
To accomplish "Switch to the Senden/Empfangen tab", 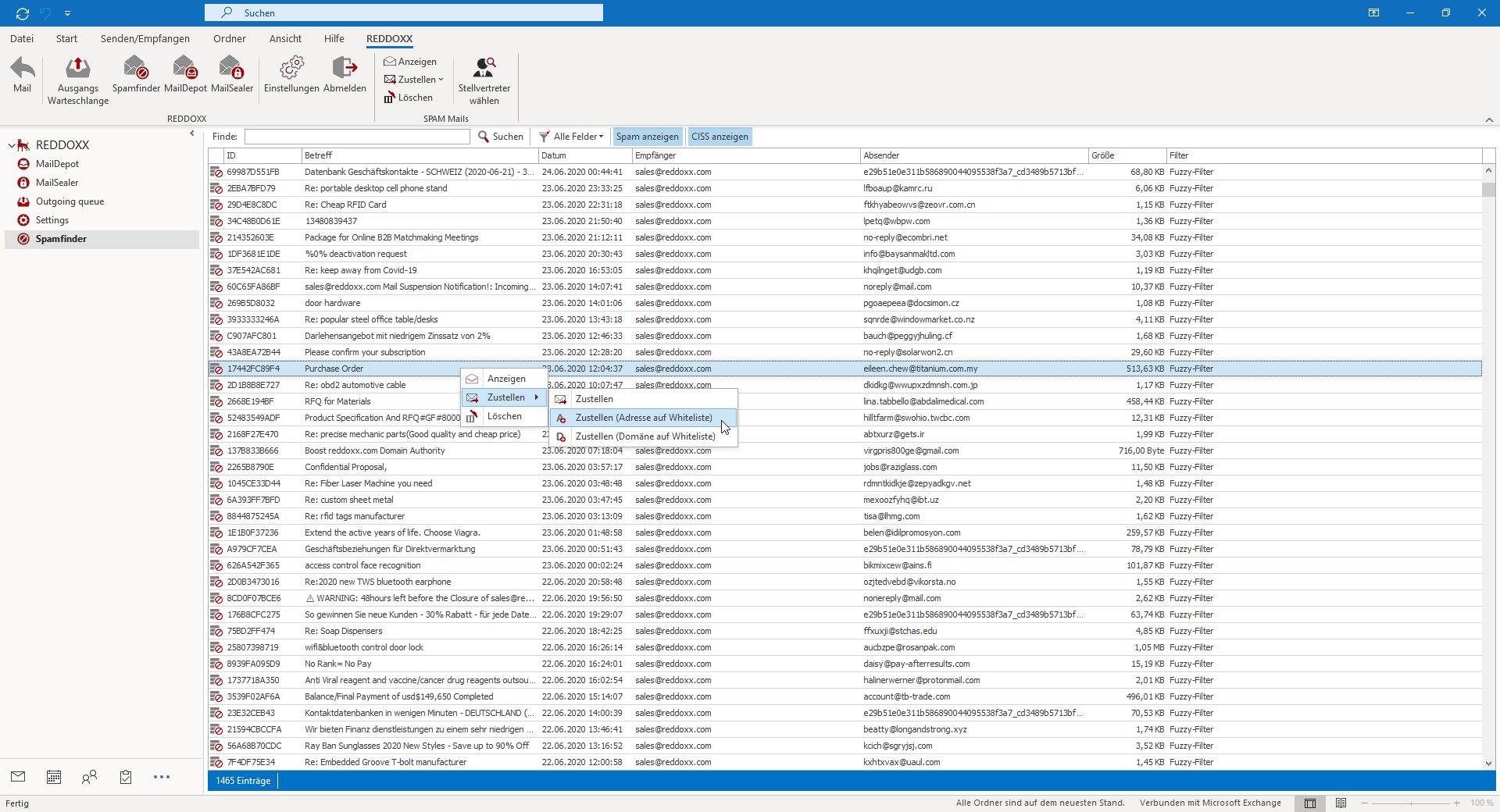I will coord(145,38).
